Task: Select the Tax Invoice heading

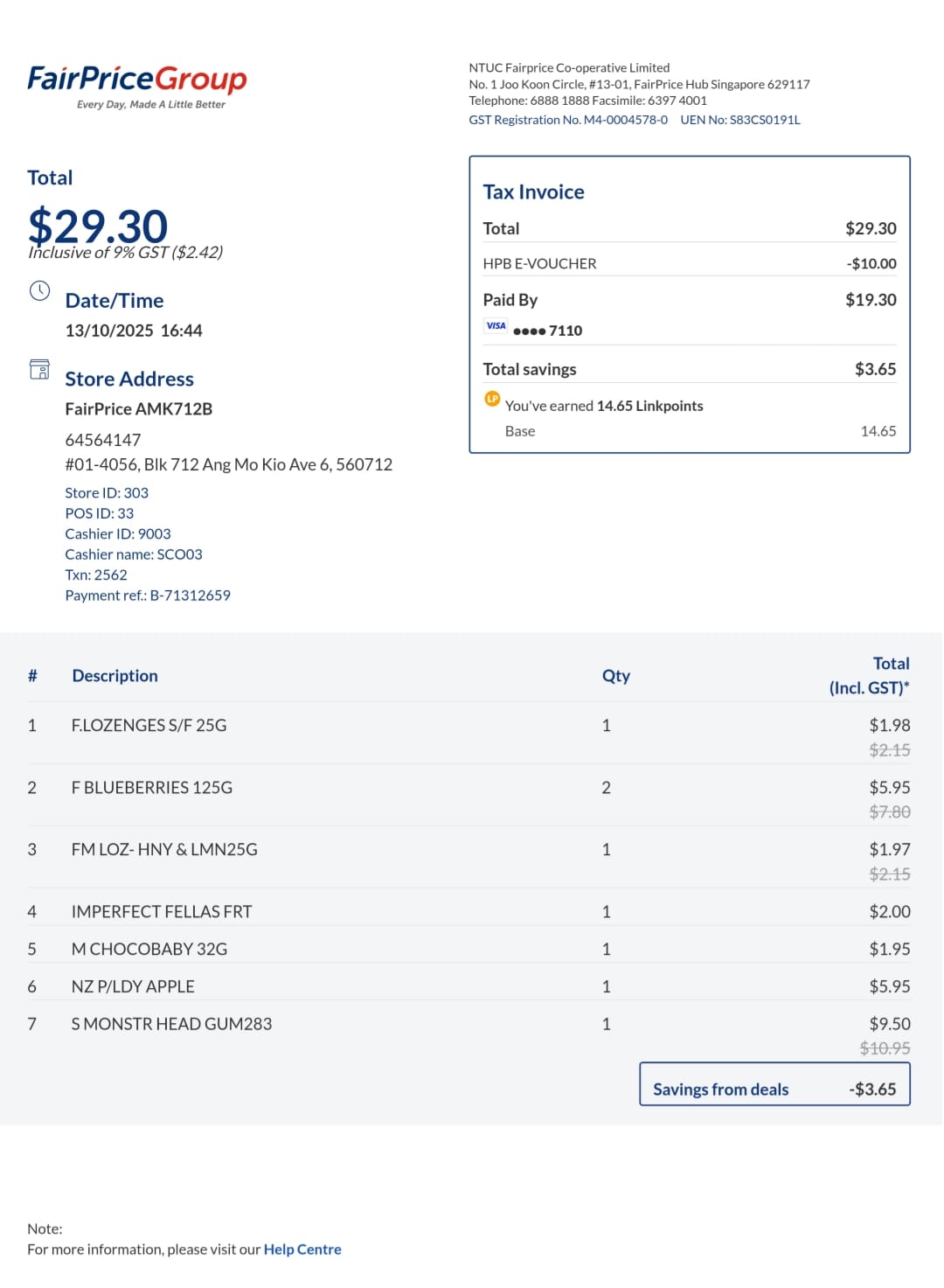Action: tap(533, 192)
